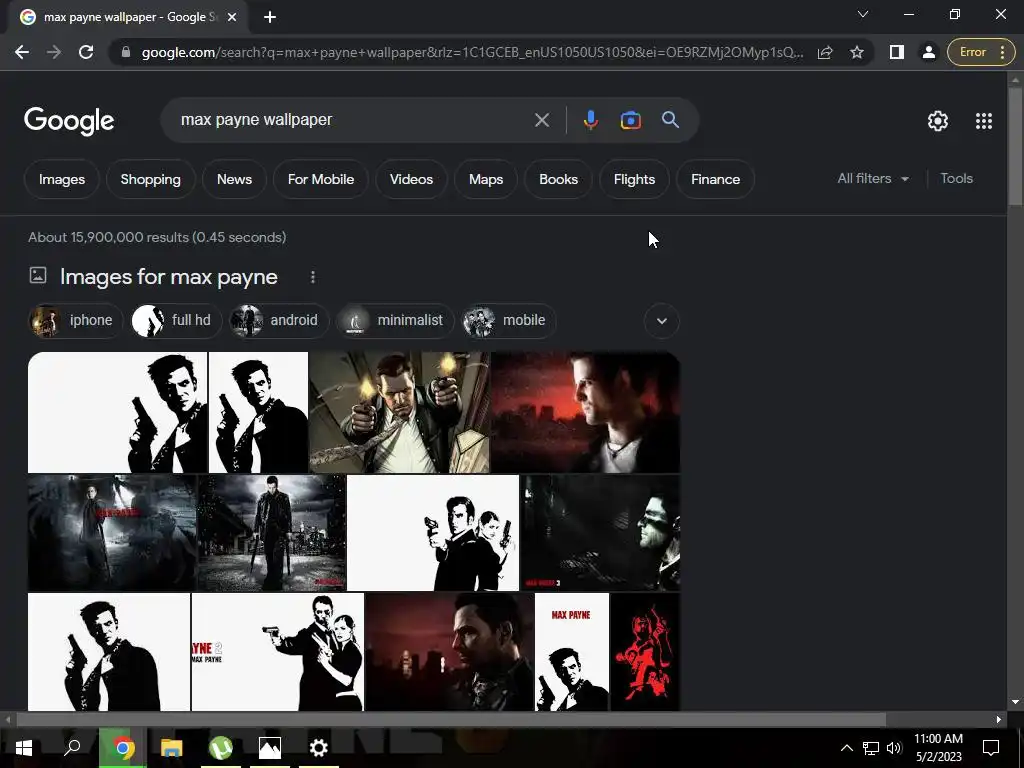Switch to the Finance filter
This screenshot has height=768, width=1024.
pos(715,179)
